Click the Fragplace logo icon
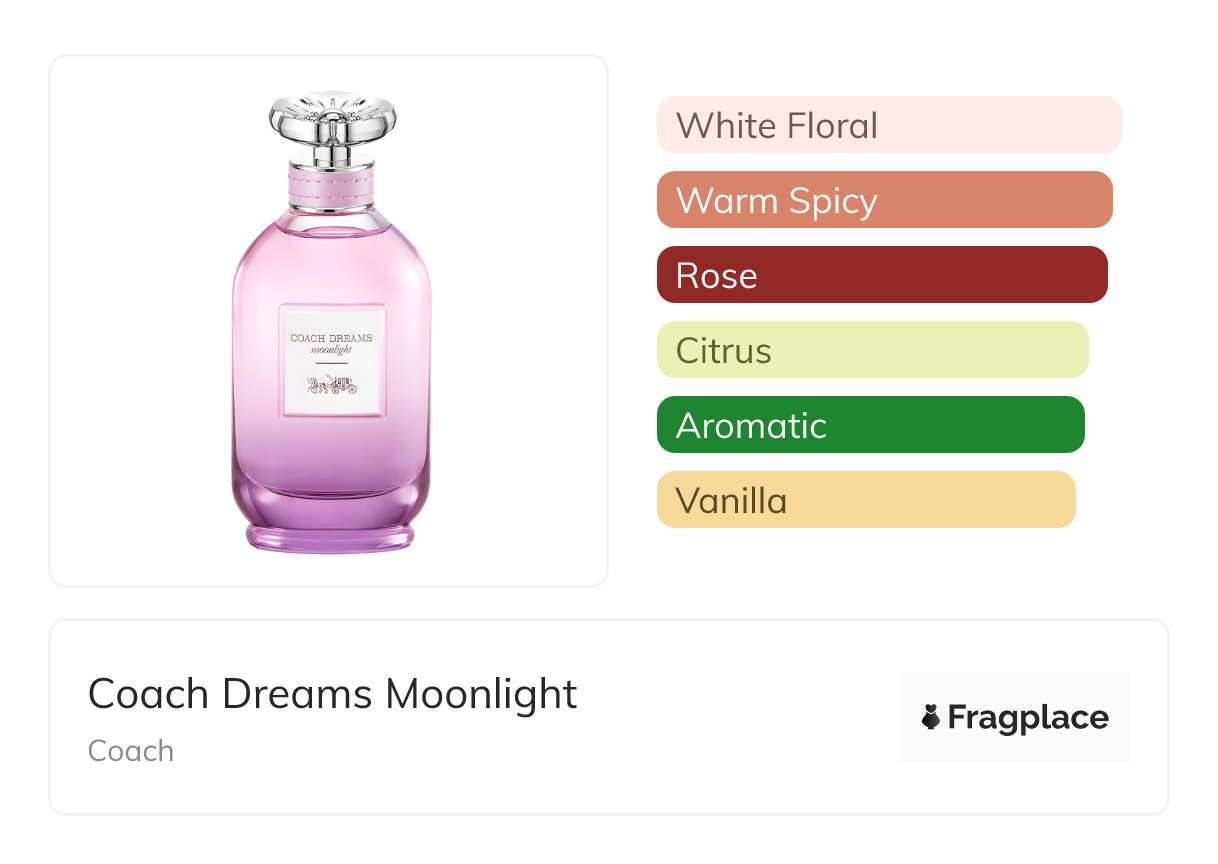The image size is (1218, 864). pos(931,717)
